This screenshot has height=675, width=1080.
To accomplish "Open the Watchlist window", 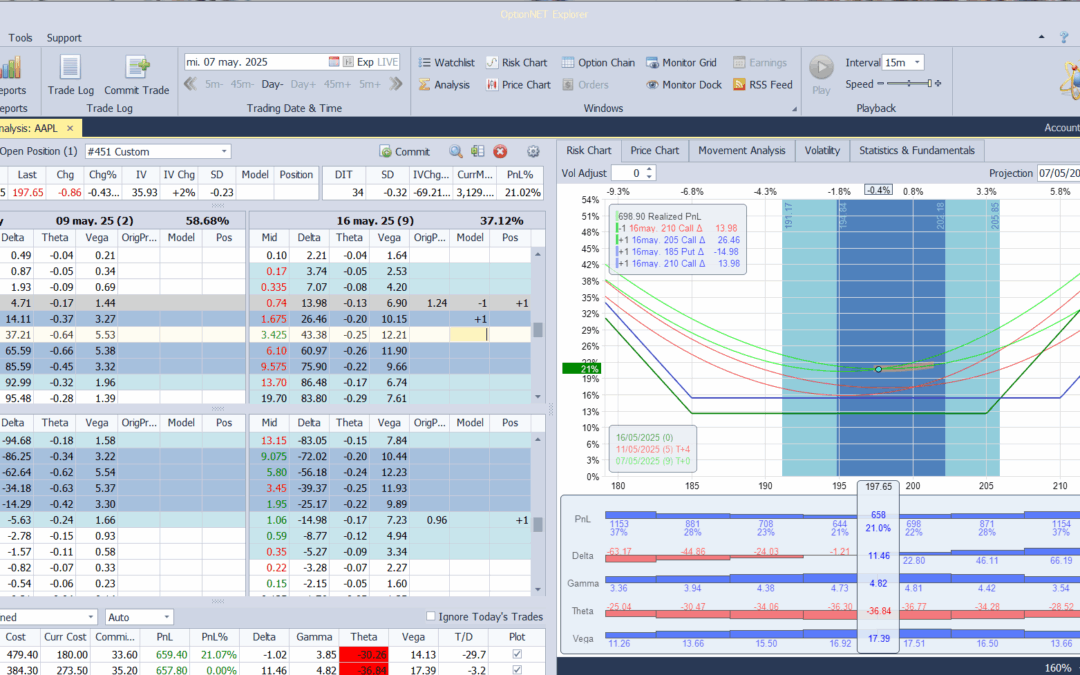I will coord(446,63).
